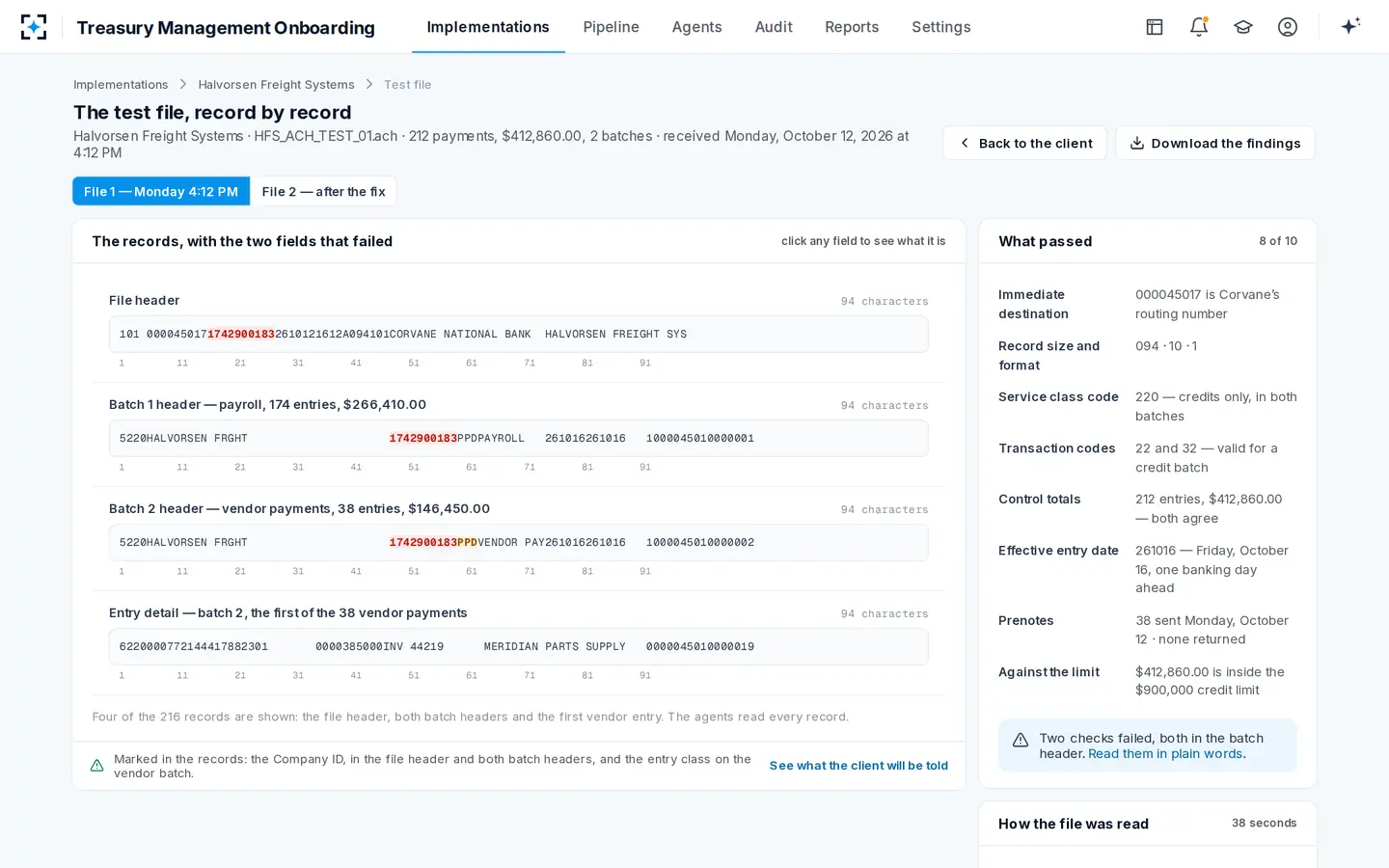Click '38 seconds' in How the file was read
The height and width of the screenshot is (868, 1389).
point(1264,824)
